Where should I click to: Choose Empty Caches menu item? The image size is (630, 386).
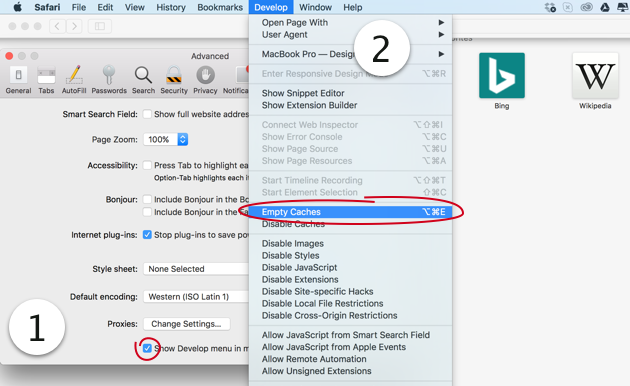click(350, 212)
